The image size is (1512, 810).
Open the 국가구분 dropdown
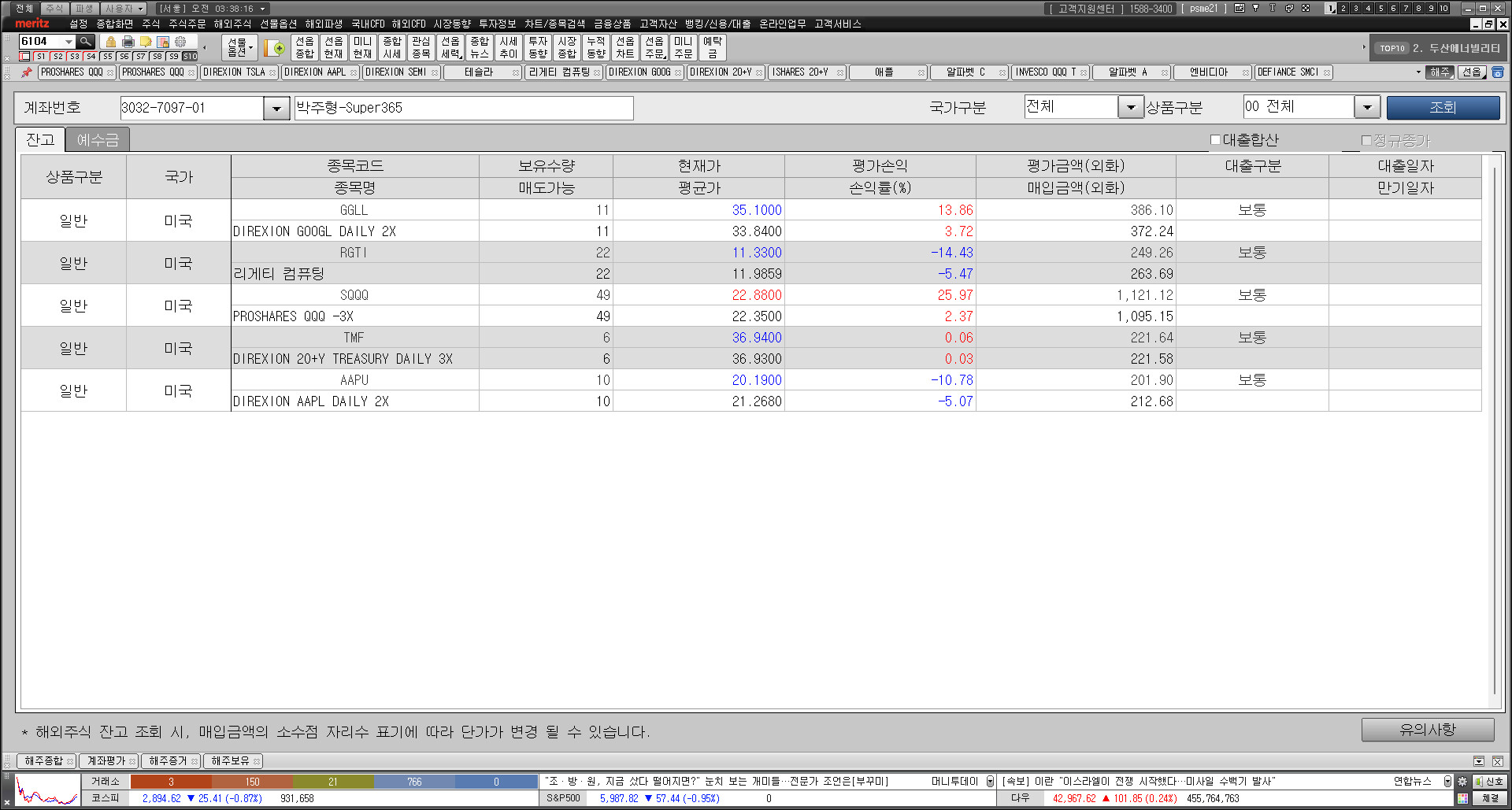tap(1131, 107)
